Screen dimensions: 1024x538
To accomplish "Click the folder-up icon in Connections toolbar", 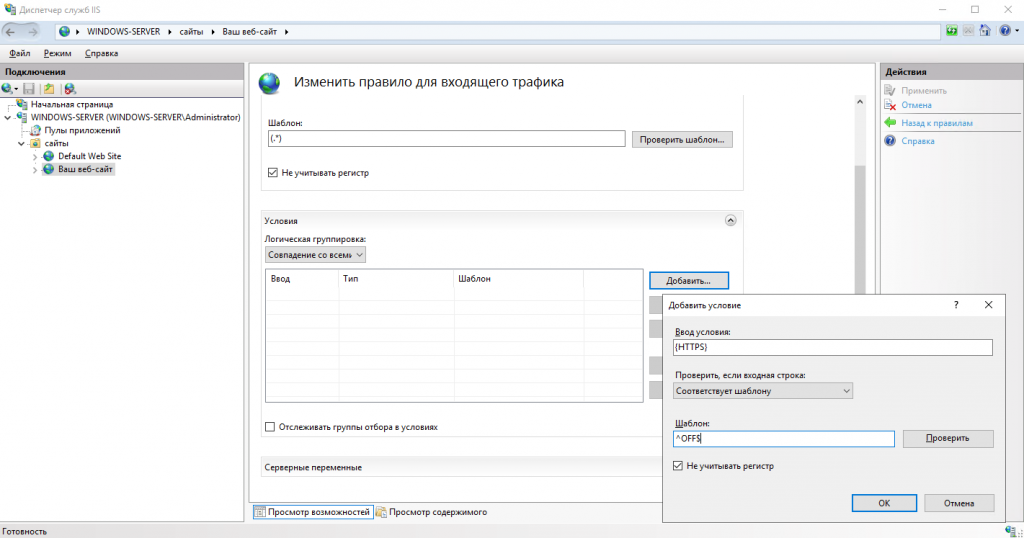I will pyautogui.click(x=49, y=89).
